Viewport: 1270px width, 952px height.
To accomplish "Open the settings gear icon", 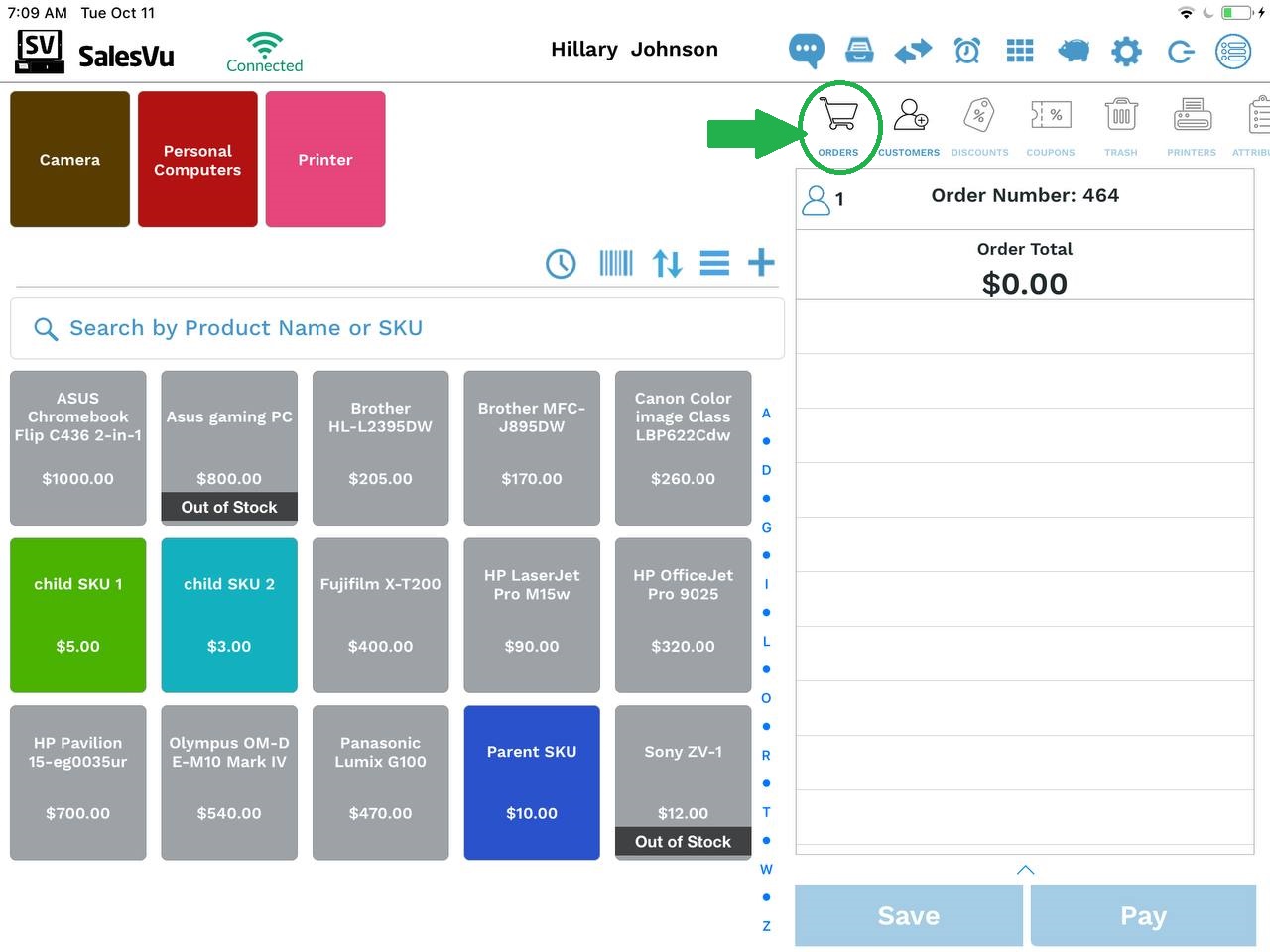I will pos(1126,51).
